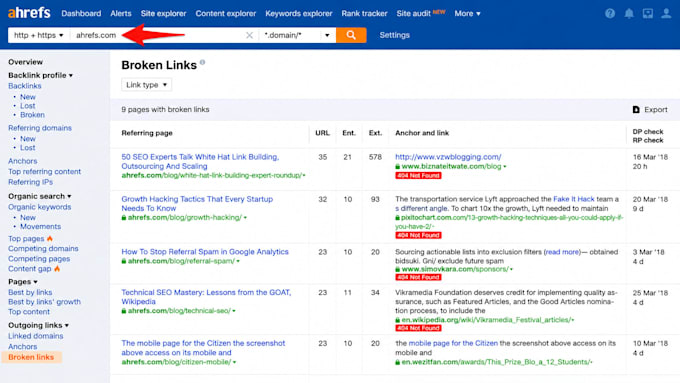Viewport: 680px width, 383px height.
Task: Select the highlighted Broken links item
Action: 31,357
